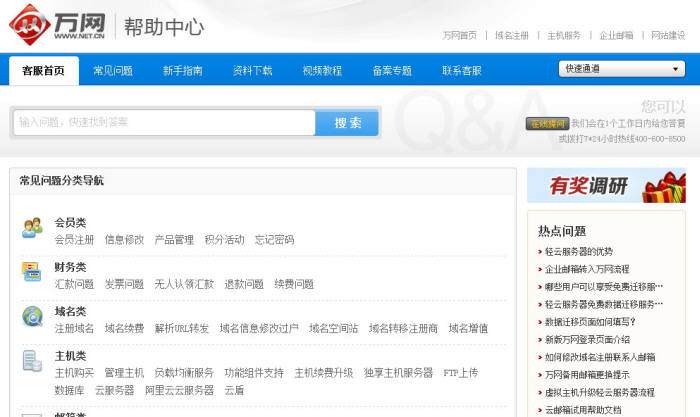
Task: Open the 数据库 link
Action: [x=69, y=390]
